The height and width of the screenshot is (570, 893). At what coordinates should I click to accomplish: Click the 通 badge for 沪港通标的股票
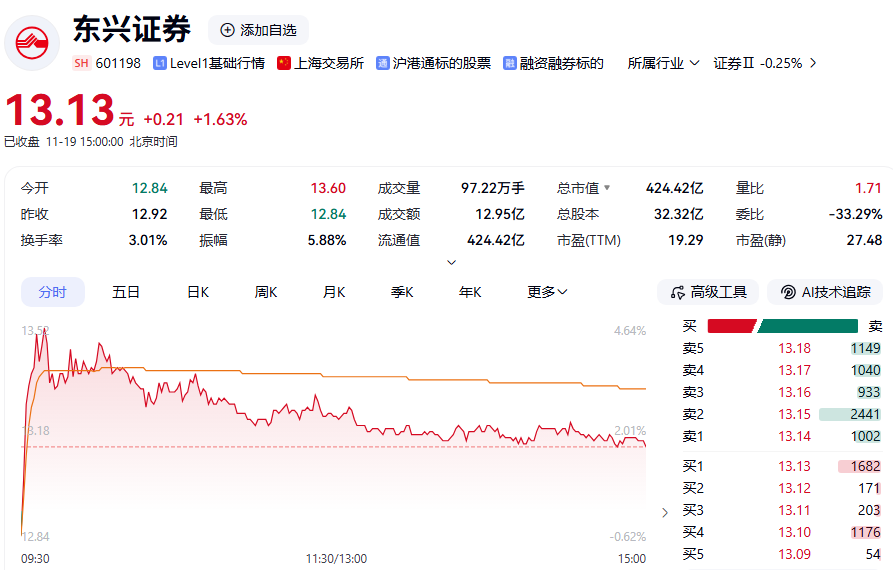coord(383,63)
